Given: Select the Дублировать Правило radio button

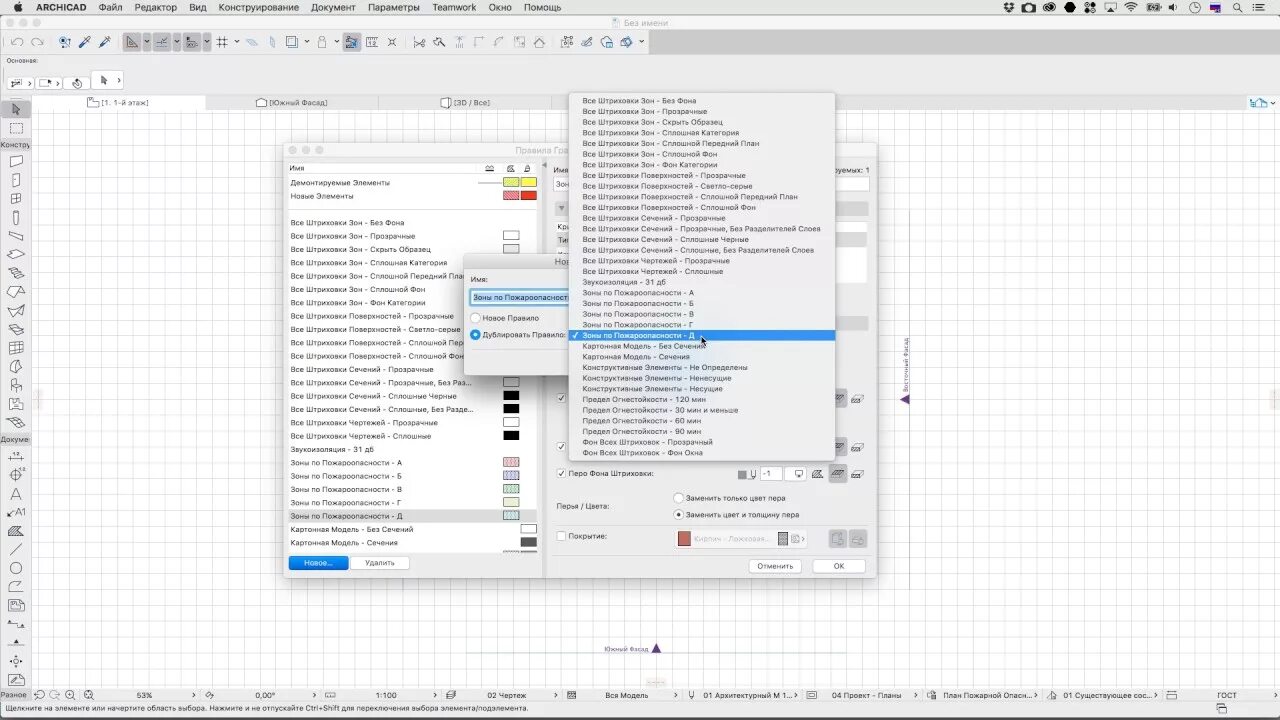Looking at the screenshot, I should 475,335.
